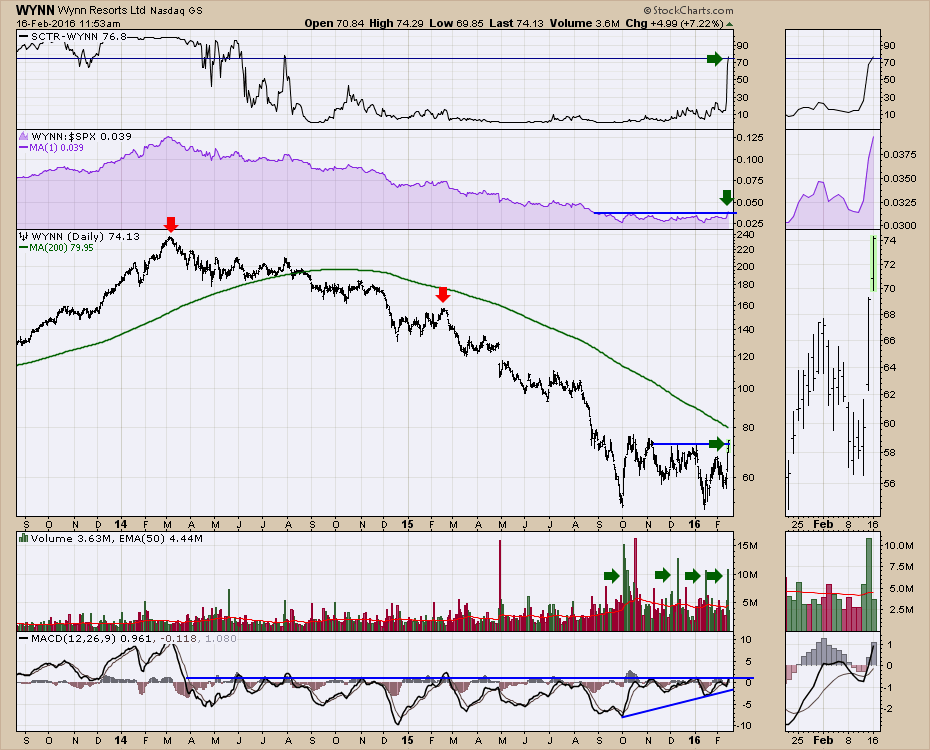Click the 10.0M volume label in the zoom panel
This screenshot has width=930, height=750.
[899, 545]
